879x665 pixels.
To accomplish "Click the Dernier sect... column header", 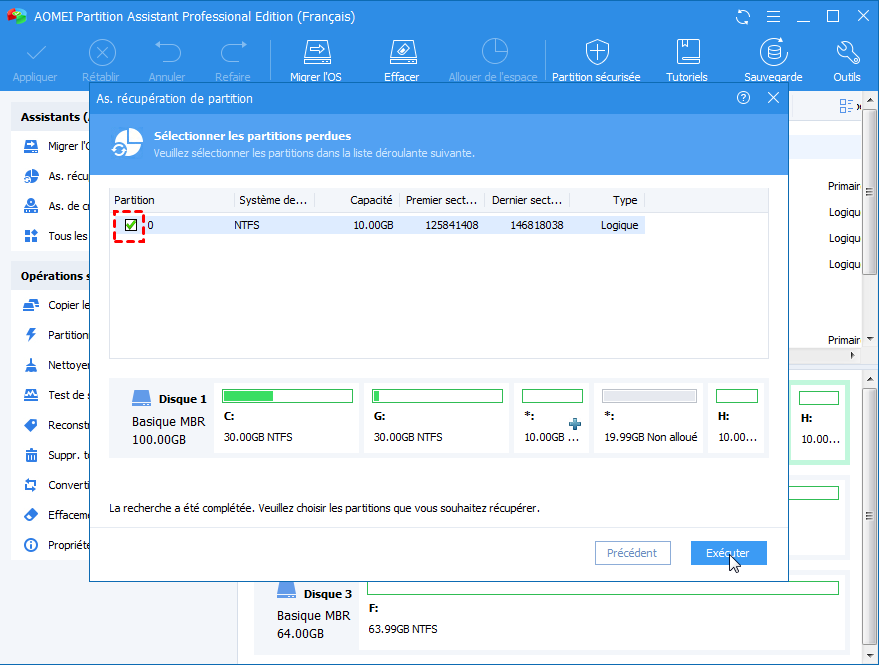I will coord(527,200).
